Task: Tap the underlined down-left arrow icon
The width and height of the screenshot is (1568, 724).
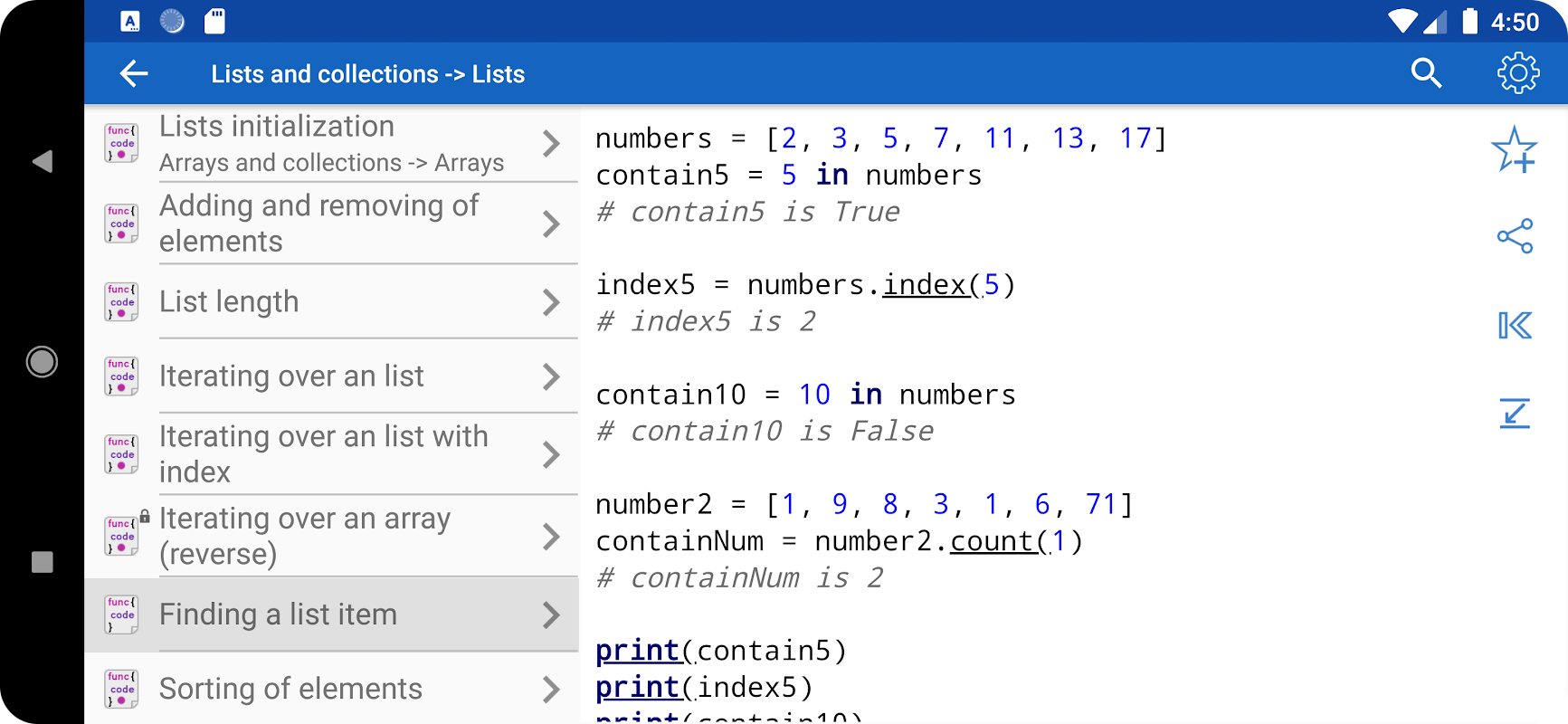Action: (x=1514, y=414)
